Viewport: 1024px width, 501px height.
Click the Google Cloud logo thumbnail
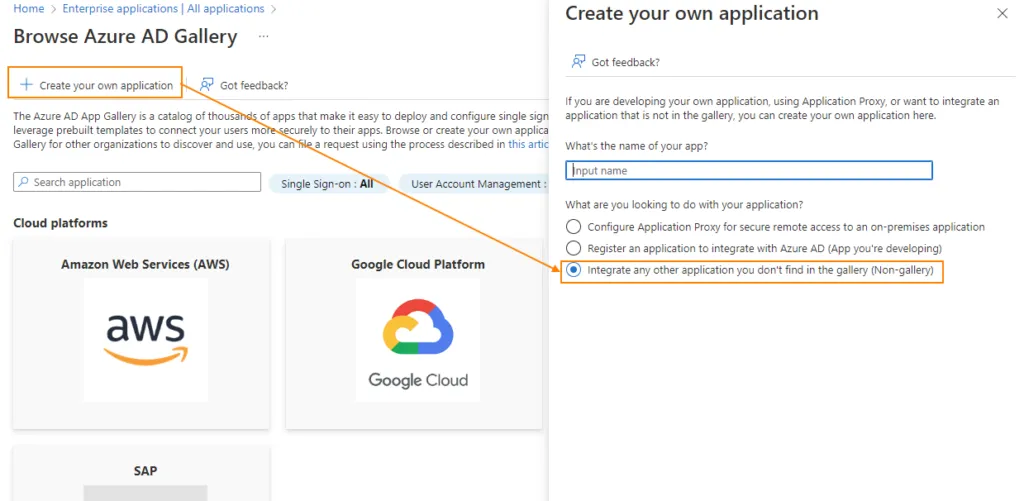418,340
